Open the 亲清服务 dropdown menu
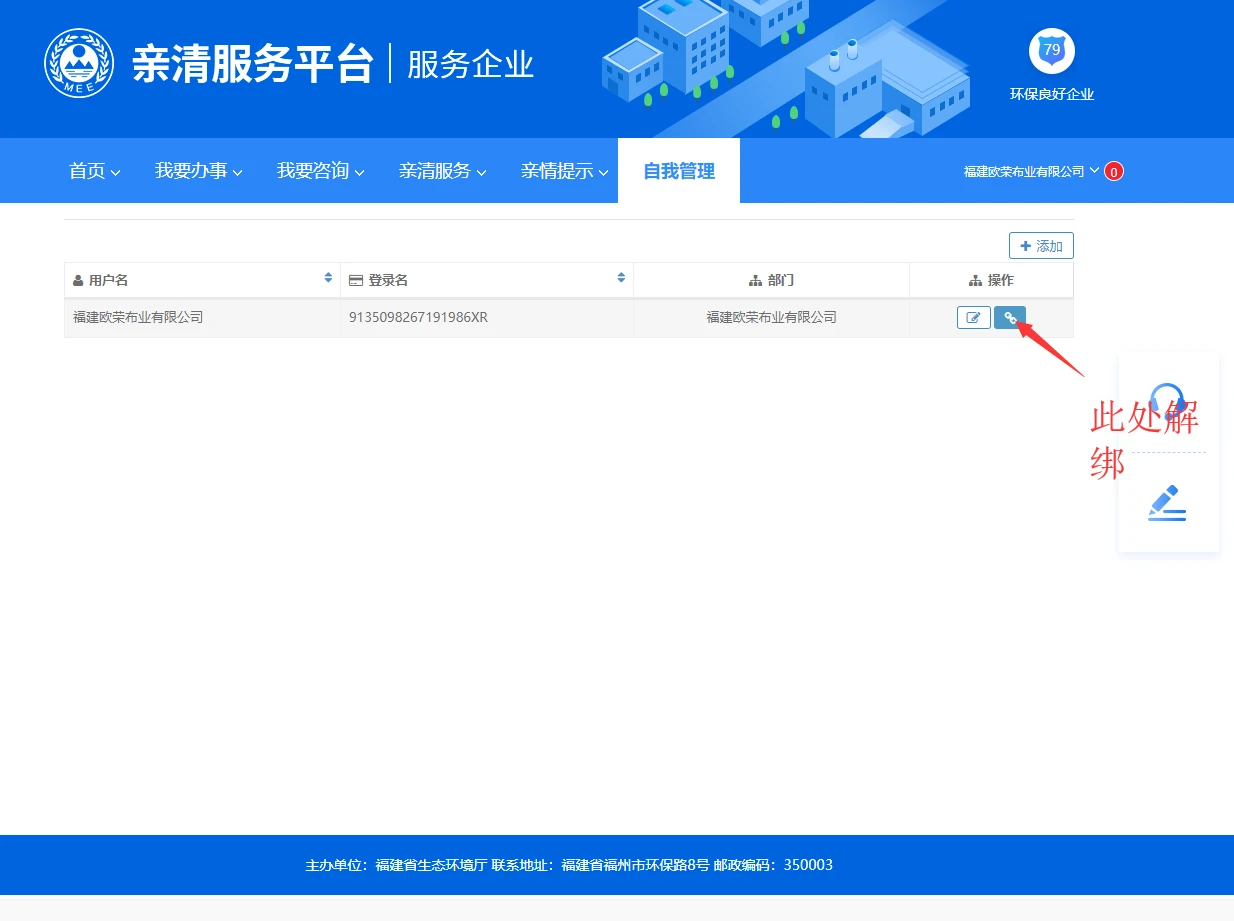1234x921 pixels. (442, 171)
